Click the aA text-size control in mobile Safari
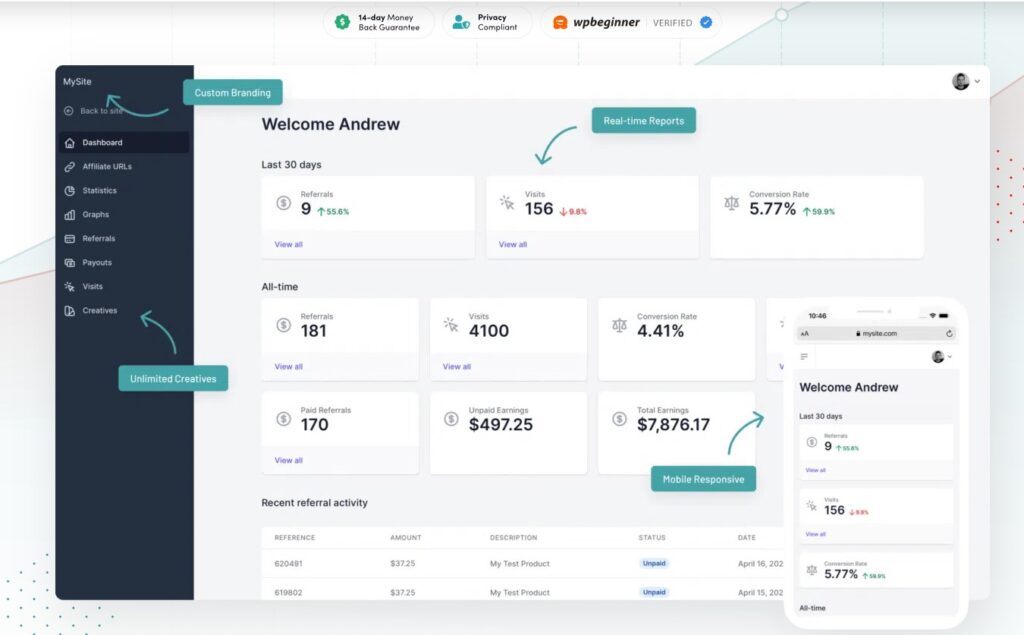This screenshot has height=635, width=1024. coord(804,334)
